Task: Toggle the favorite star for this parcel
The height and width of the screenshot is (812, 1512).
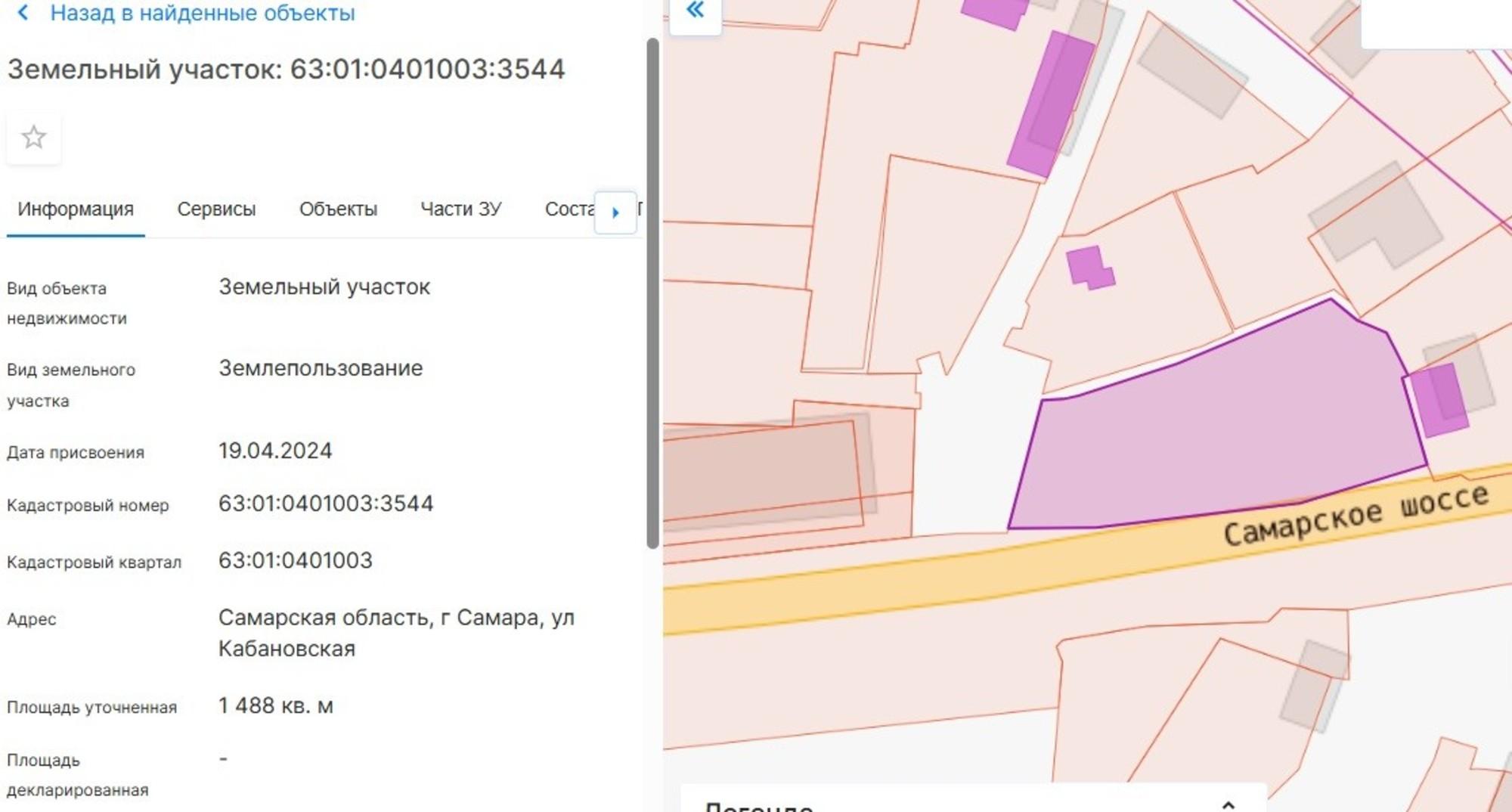Action: [x=33, y=138]
